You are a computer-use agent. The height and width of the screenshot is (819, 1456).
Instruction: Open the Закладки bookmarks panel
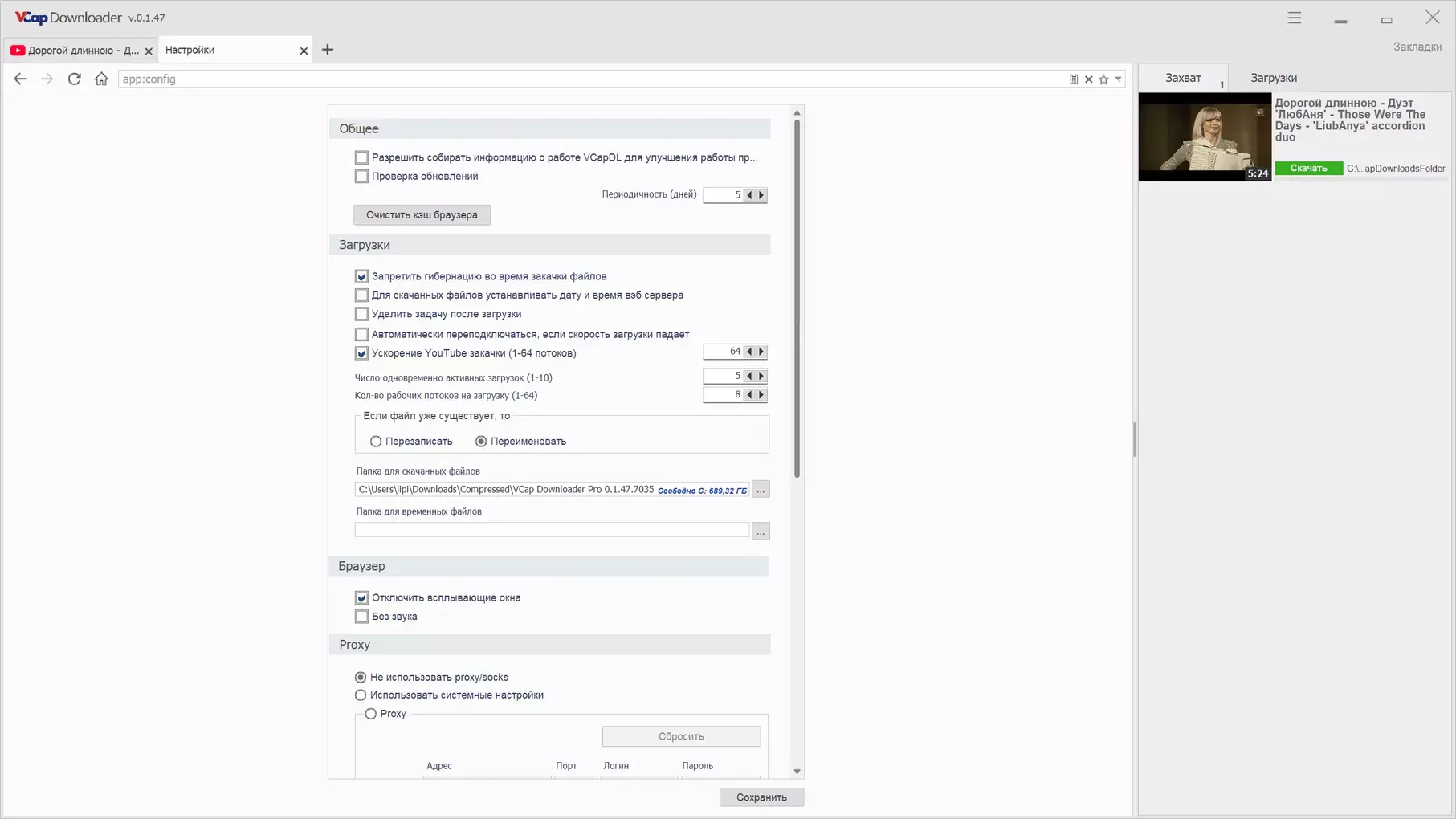pos(1417,47)
